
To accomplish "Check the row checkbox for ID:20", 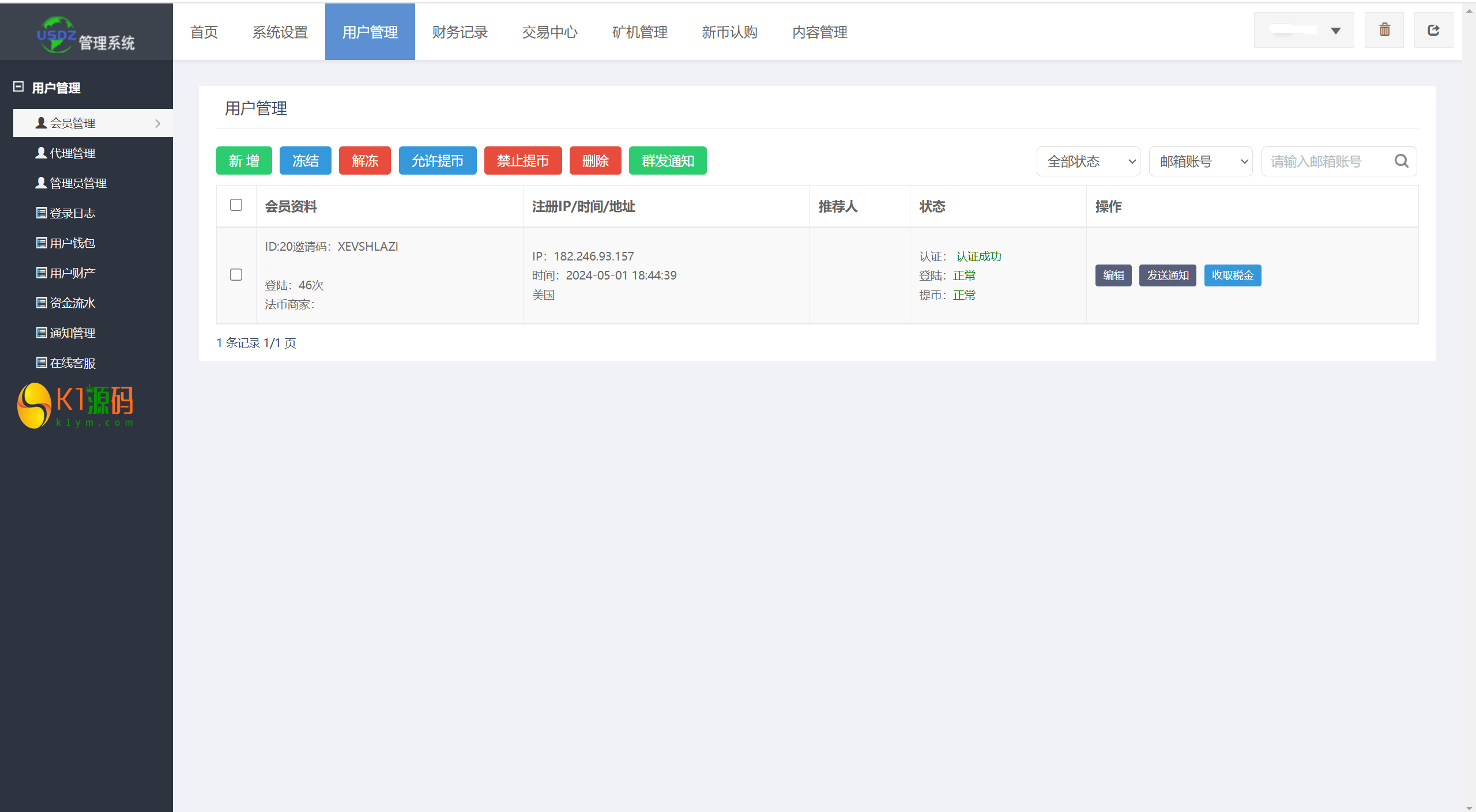I will point(236,275).
